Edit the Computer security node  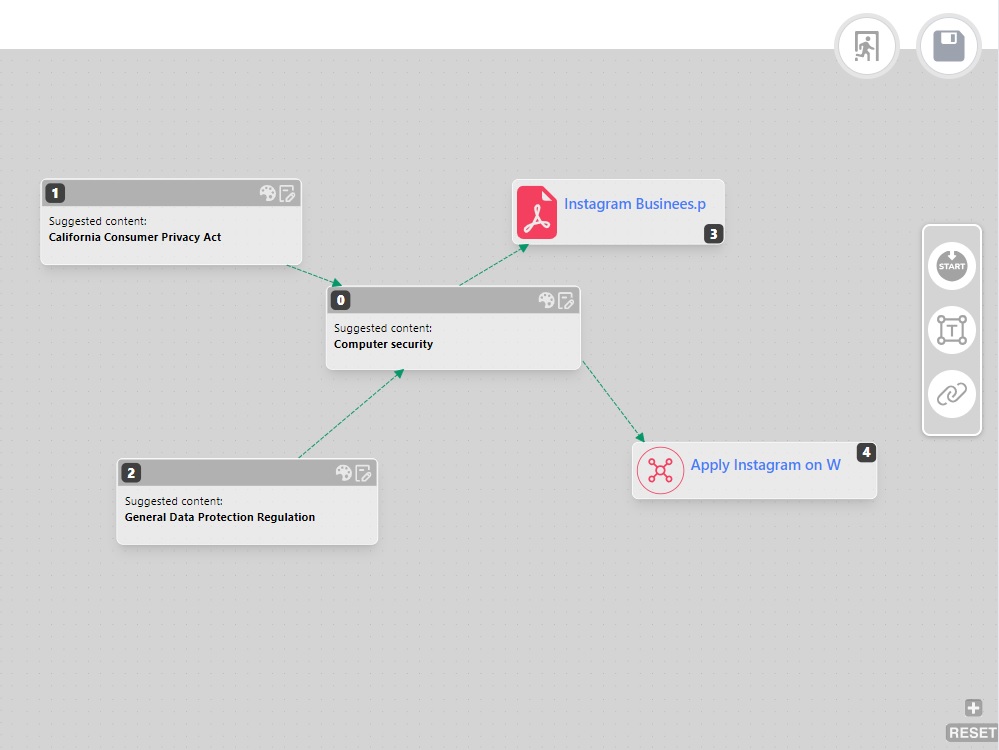(566, 300)
